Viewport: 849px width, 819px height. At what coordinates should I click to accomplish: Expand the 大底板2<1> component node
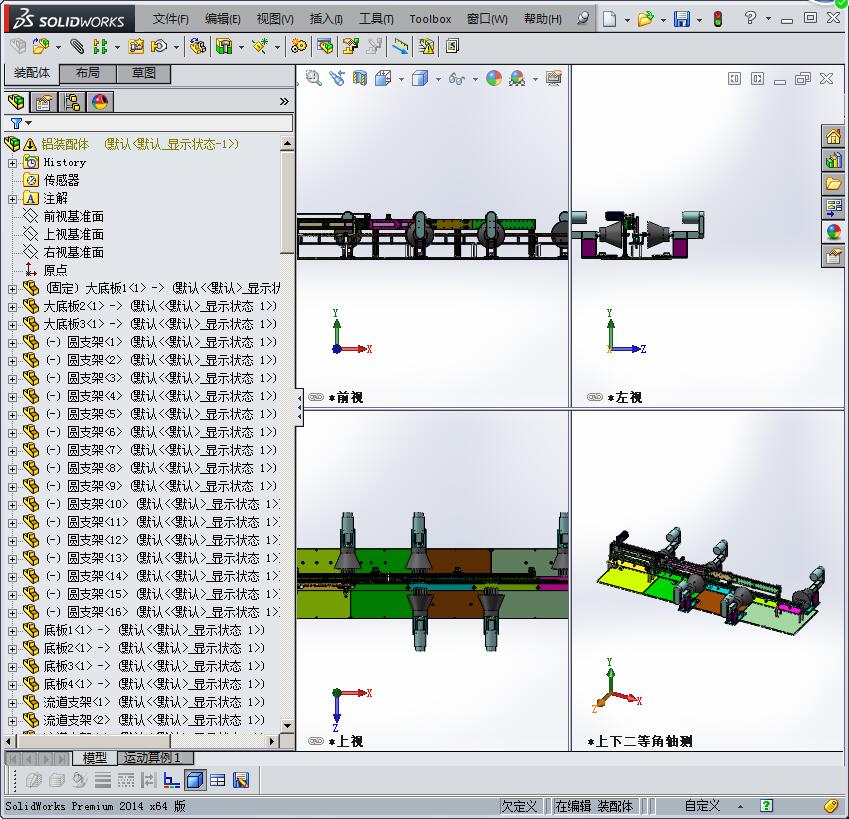[12, 307]
